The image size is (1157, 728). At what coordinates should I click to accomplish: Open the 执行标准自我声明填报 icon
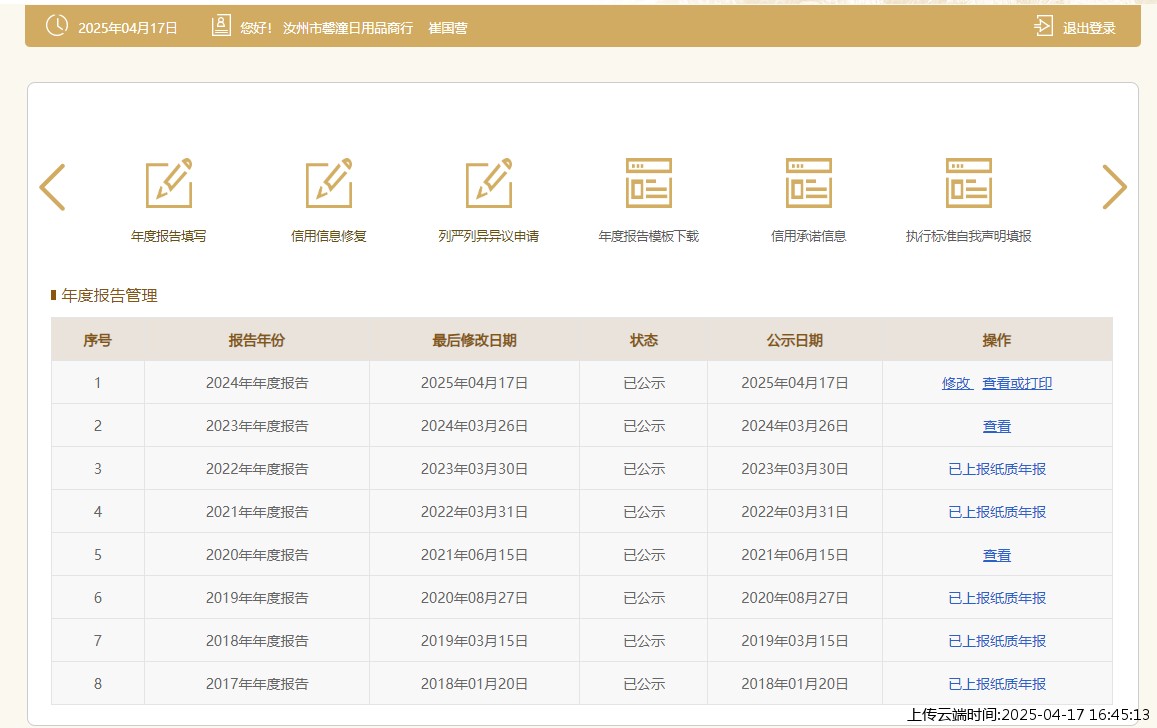pos(969,183)
